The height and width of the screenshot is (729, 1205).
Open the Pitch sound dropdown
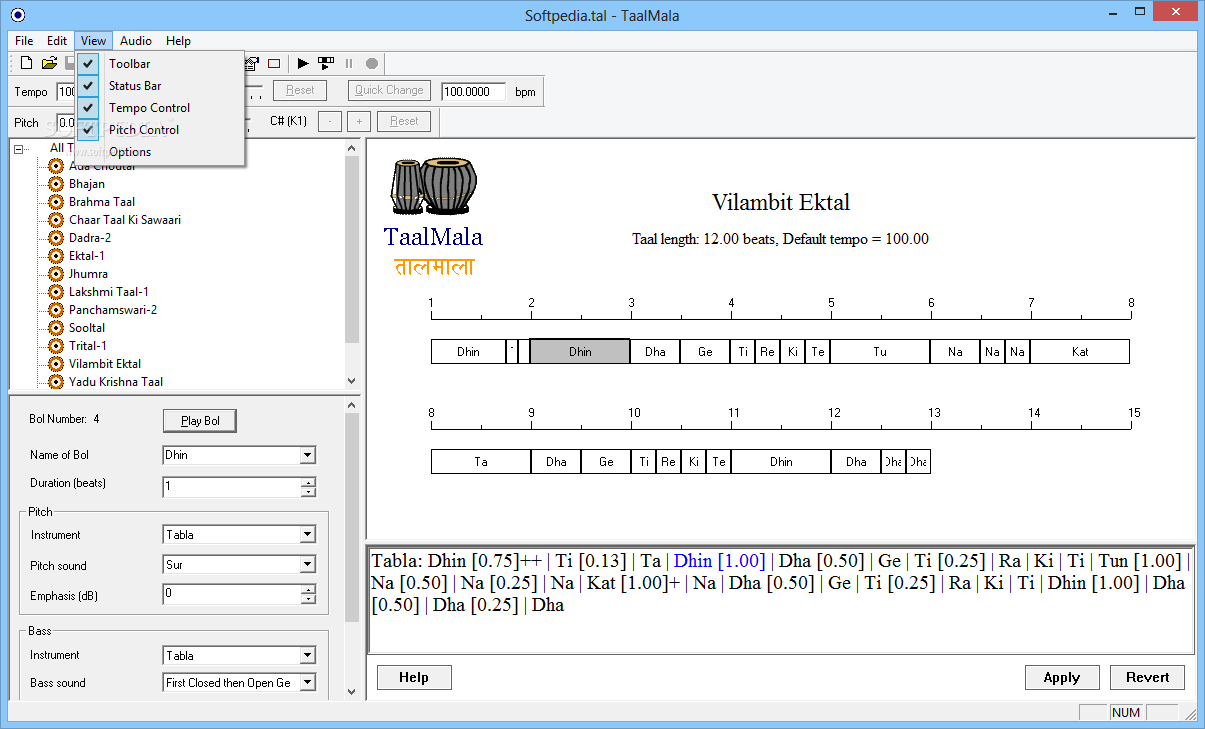308,565
